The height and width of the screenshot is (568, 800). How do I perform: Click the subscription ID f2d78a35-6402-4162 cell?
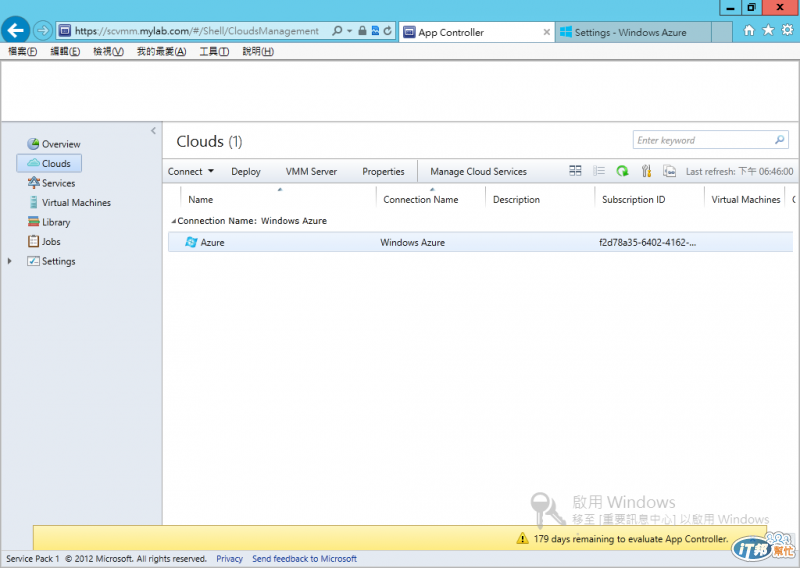click(647, 242)
